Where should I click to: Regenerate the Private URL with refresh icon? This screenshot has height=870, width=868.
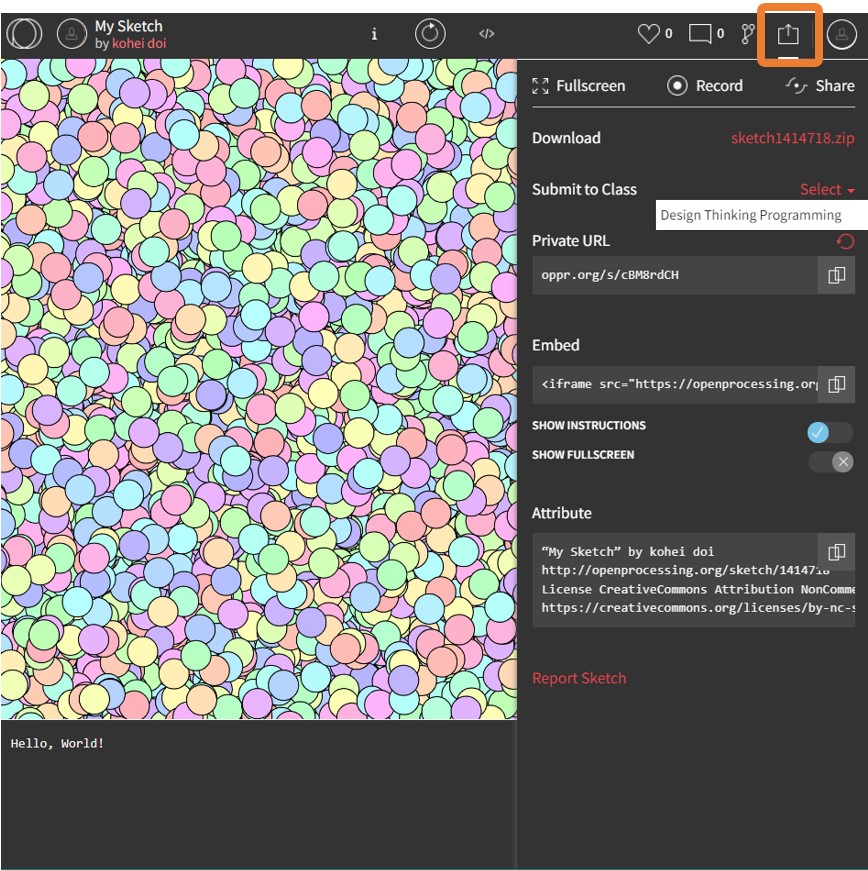845,241
